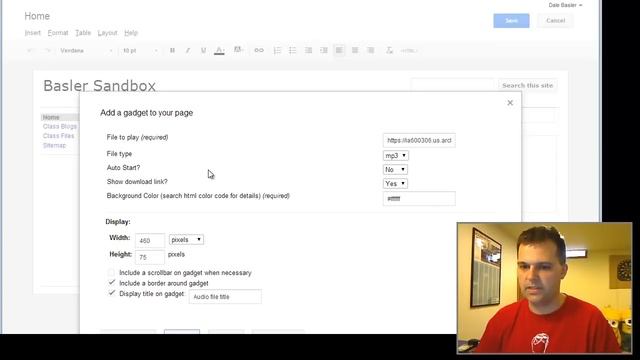Uncheck Display title on gadget

(x=111, y=293)
